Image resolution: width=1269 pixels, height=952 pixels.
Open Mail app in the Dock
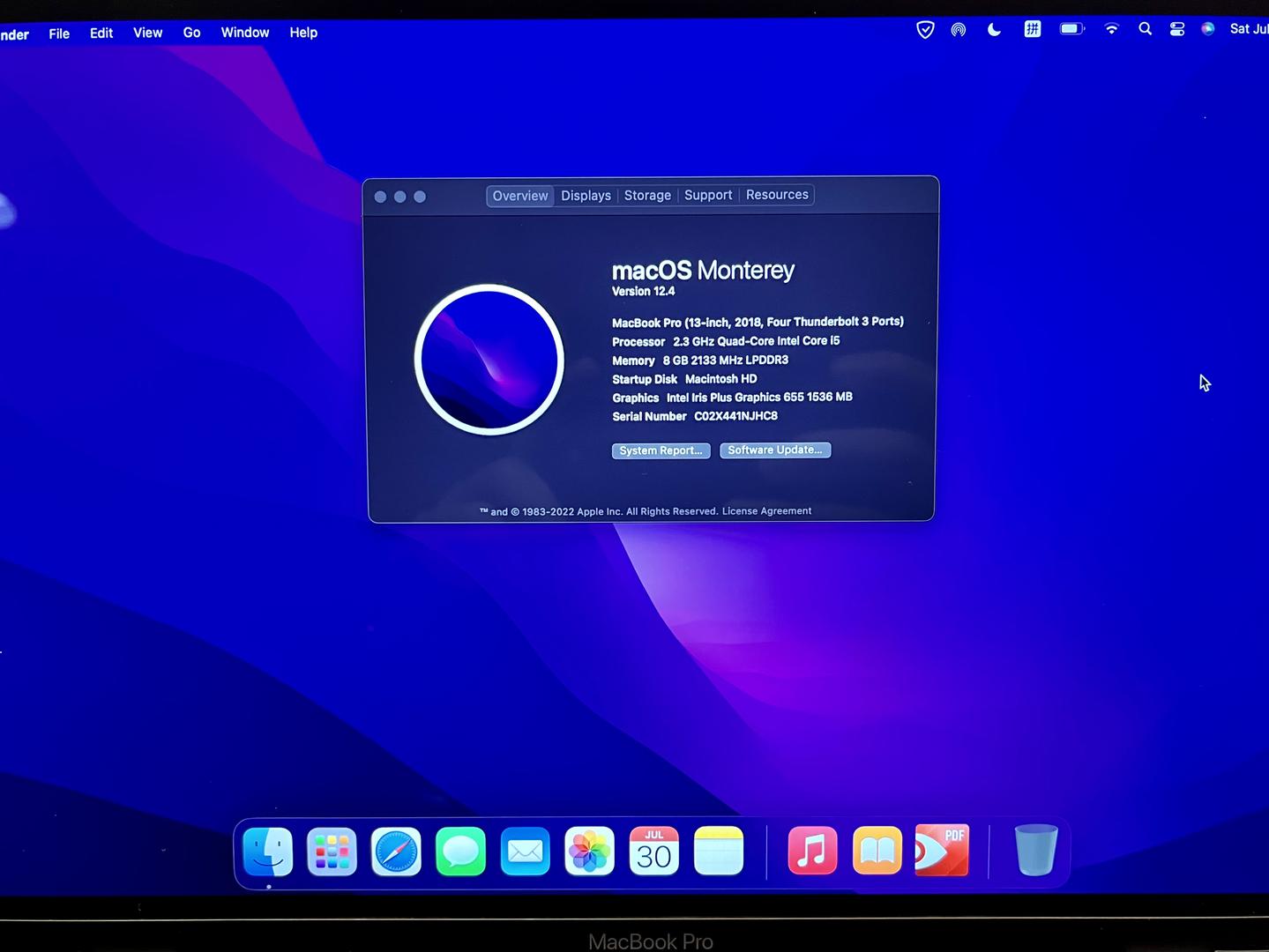click(525, 852)
